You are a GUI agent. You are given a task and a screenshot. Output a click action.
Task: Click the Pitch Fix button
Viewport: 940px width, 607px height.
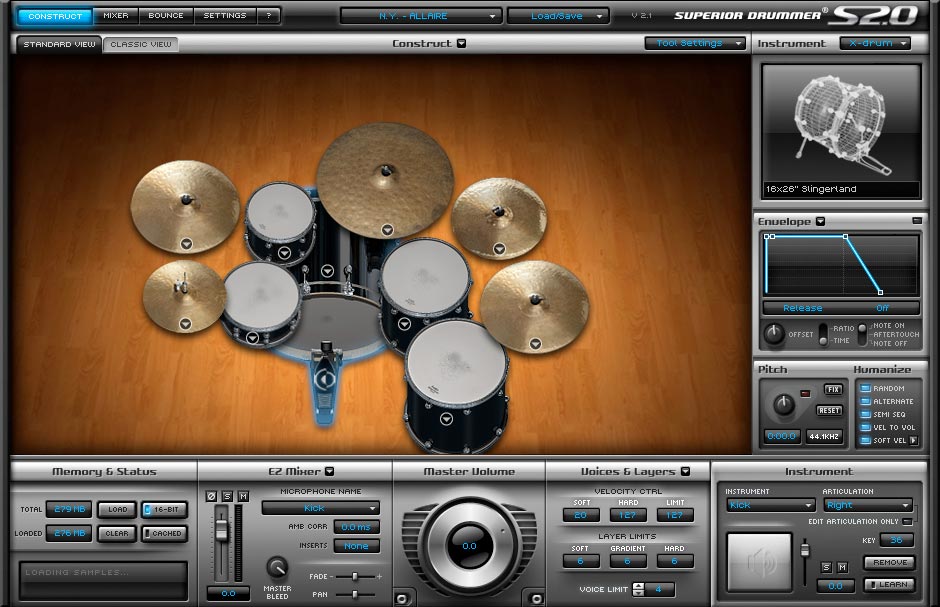[x=833, y=389]
